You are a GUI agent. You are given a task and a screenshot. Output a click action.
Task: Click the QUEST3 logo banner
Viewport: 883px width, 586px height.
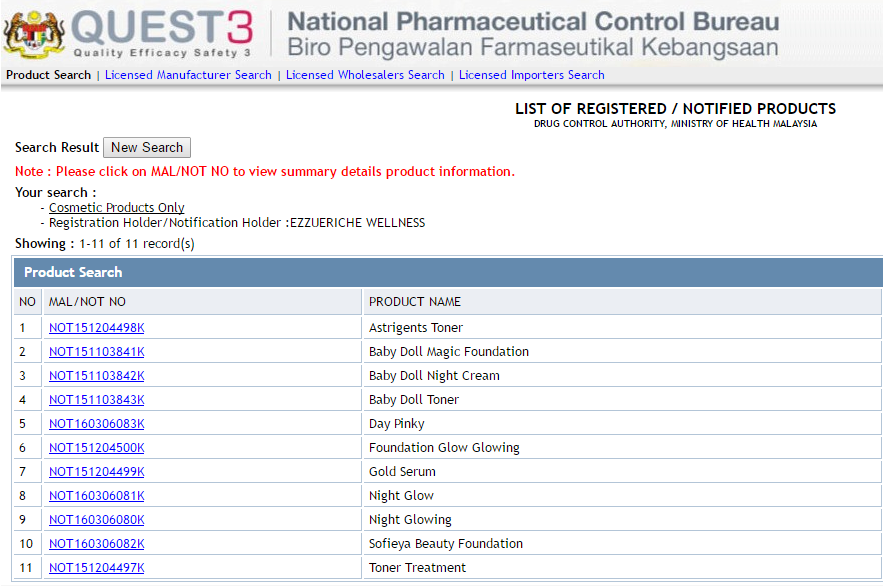[162, 33]
